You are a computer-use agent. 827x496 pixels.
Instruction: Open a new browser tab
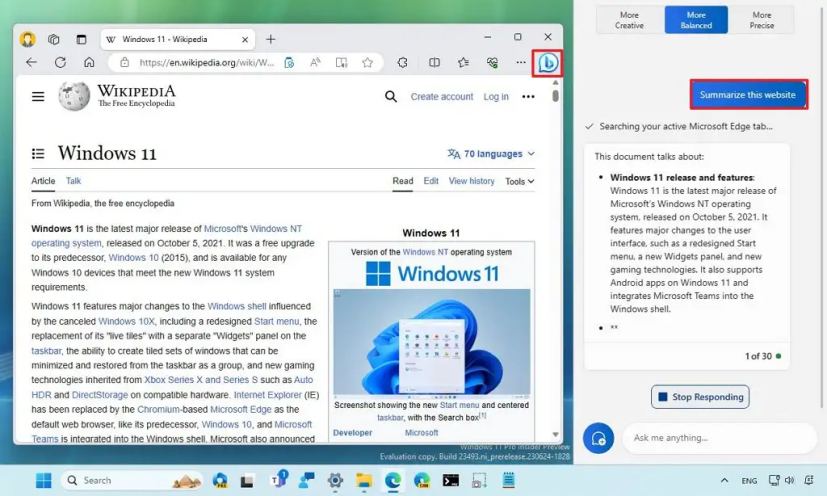point(271,39)
